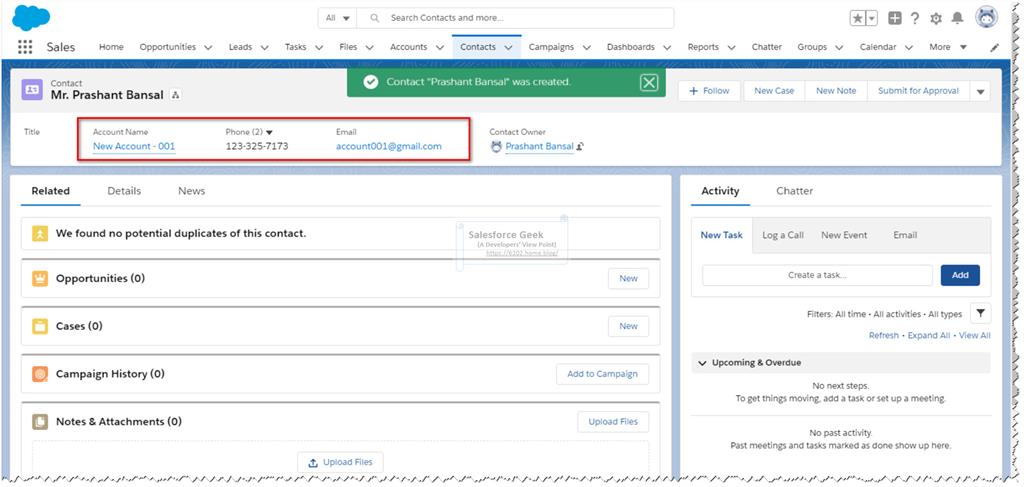This screenshot has height=487, width=1024.
Task: Select the Email activity tab
Action: [905, 235]
